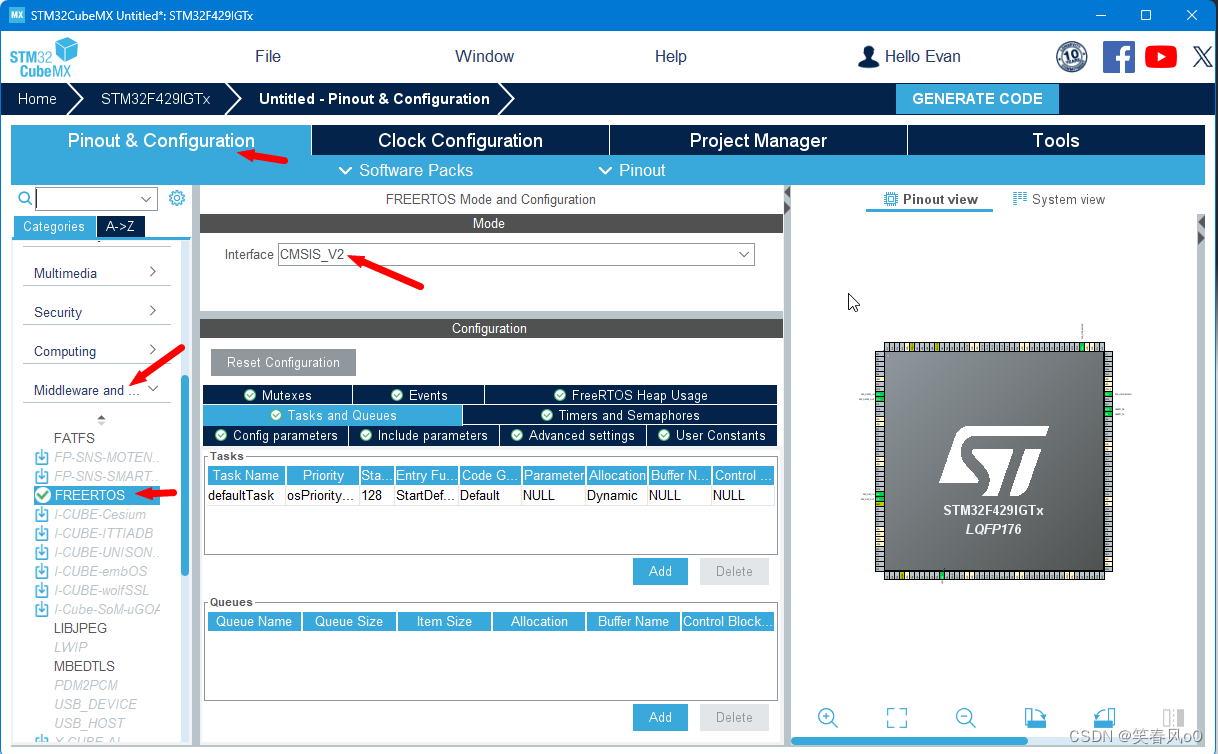Open the Timers and Semaphores tab
The height and width of the screenshot is (754, 1218).
point(620,415)
